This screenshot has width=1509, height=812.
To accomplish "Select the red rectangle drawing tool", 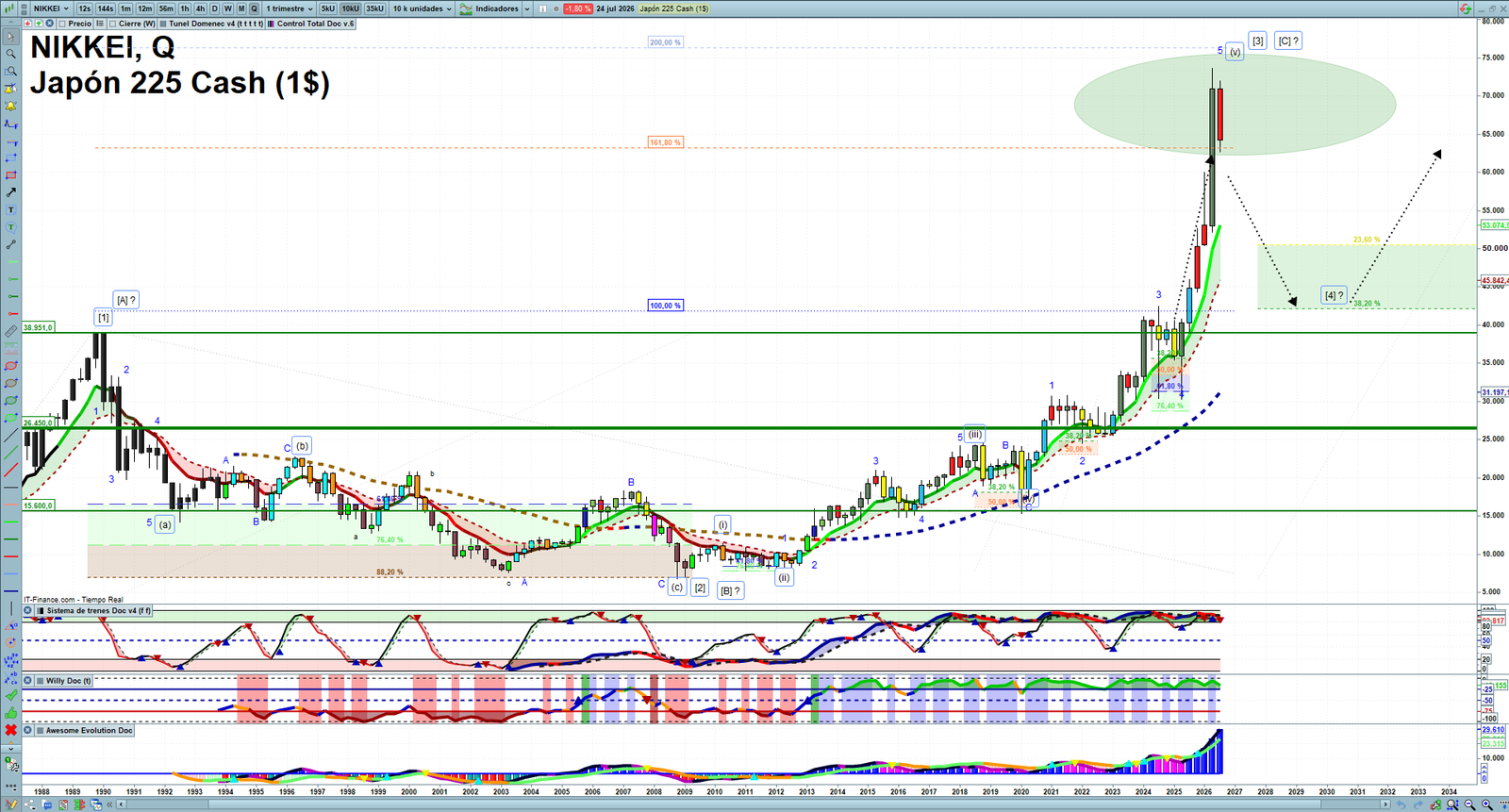I will point(10,175).
